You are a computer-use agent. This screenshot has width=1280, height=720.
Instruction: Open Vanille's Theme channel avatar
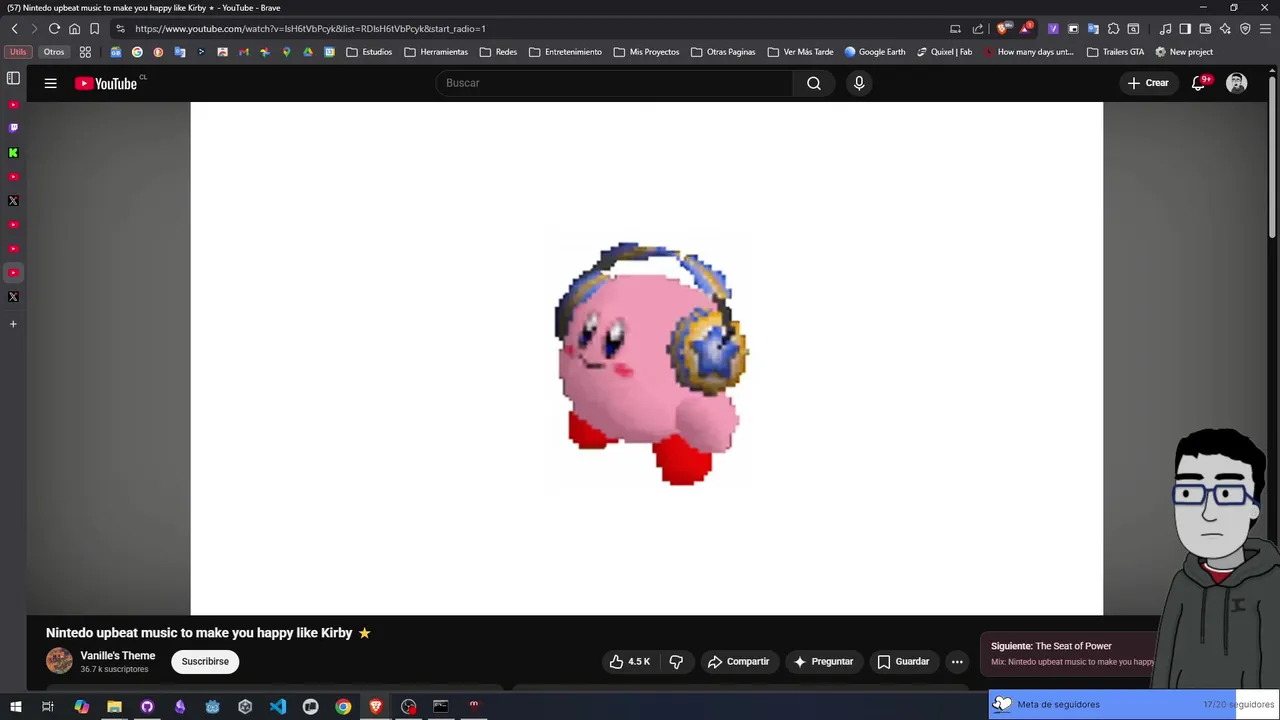tap(59, 661)
